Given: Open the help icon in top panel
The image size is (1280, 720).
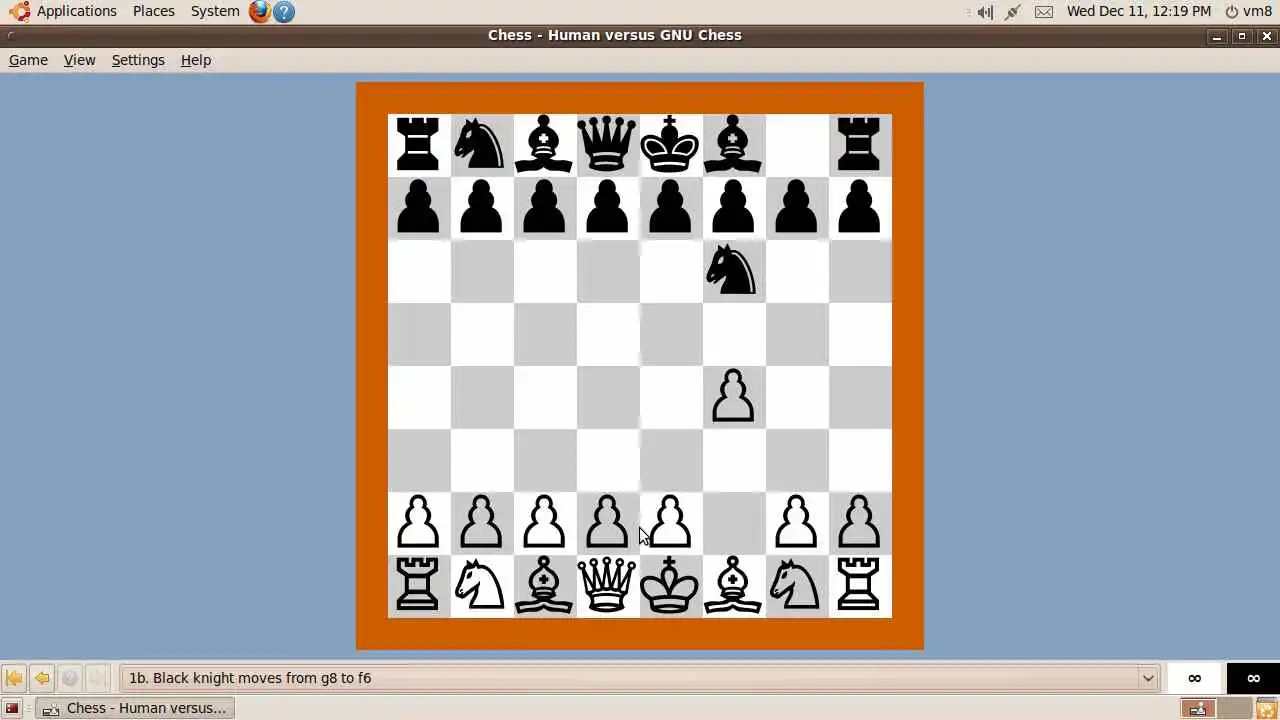Looking at the screenshot, I should click(x=284, y=12).
